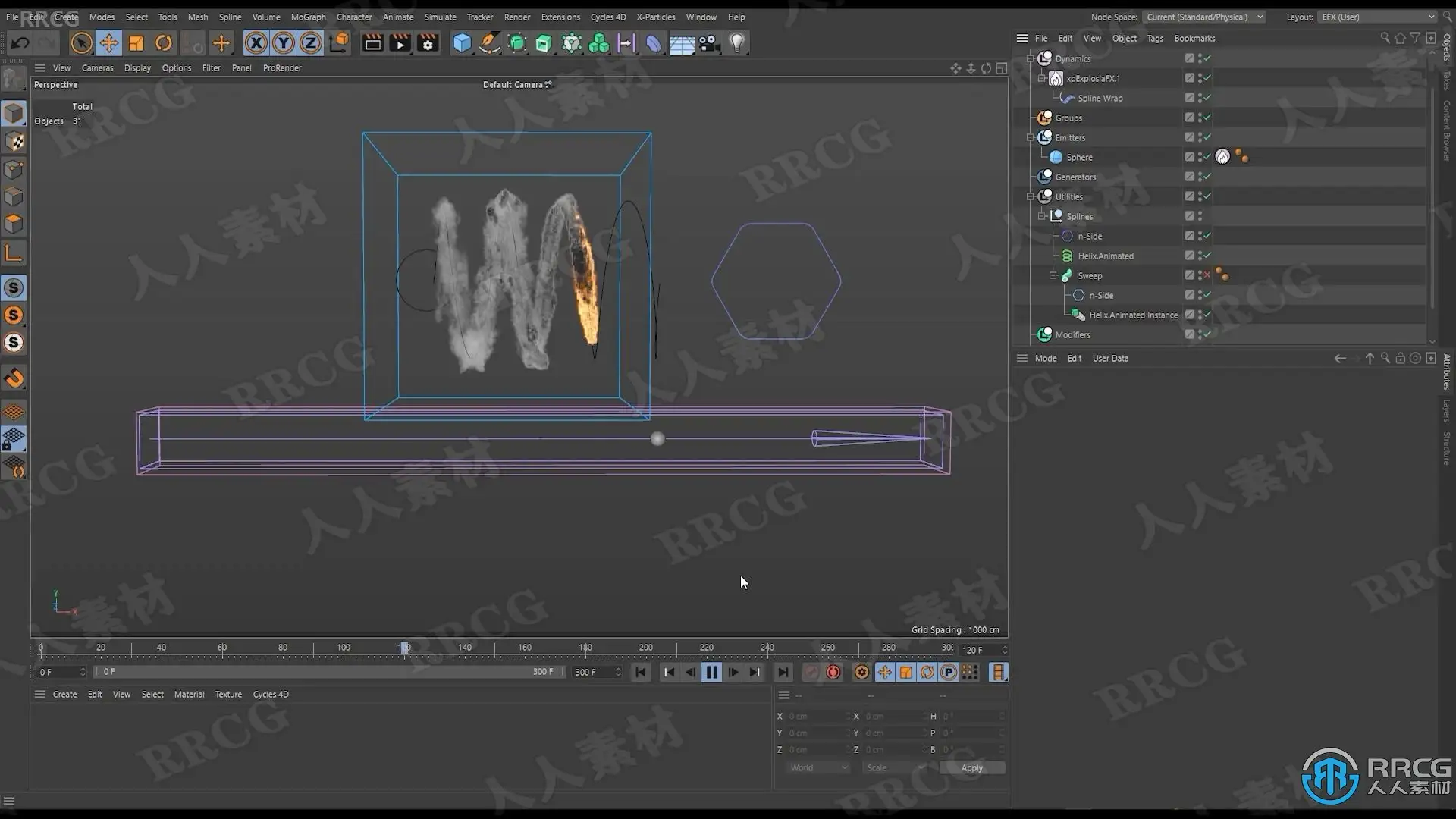Click frame 200 on the timeline ruler

(646, 648)
